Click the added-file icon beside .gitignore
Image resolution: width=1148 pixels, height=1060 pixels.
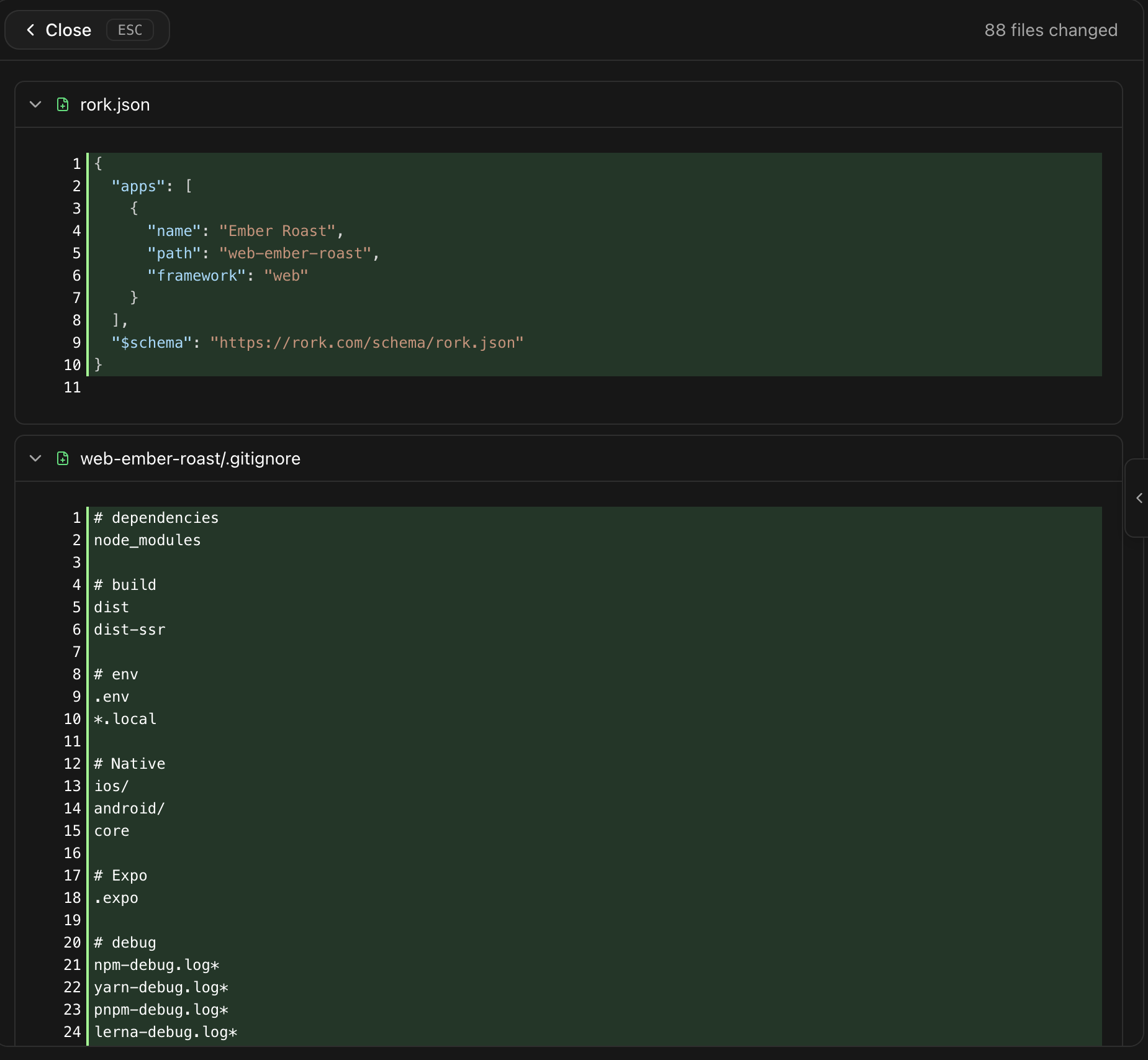tap(63, 458)
